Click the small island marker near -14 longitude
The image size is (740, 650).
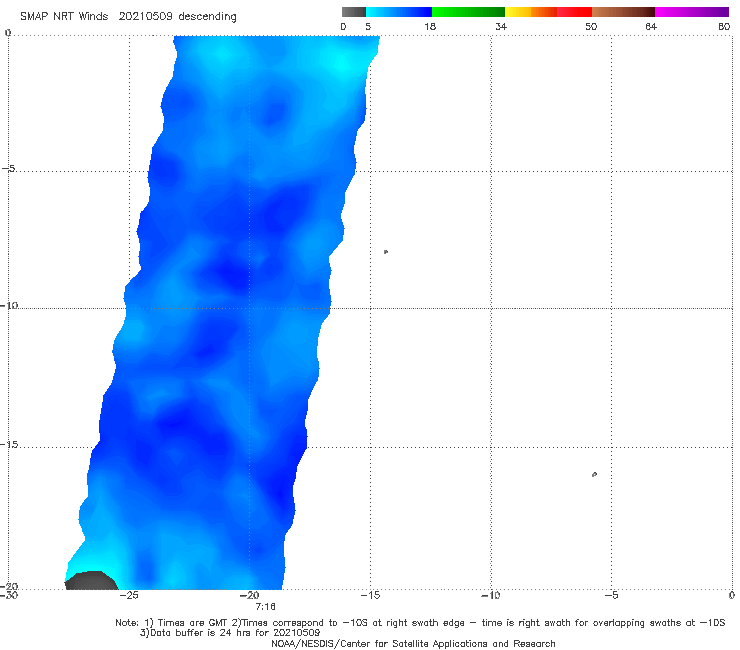point(386,252)
